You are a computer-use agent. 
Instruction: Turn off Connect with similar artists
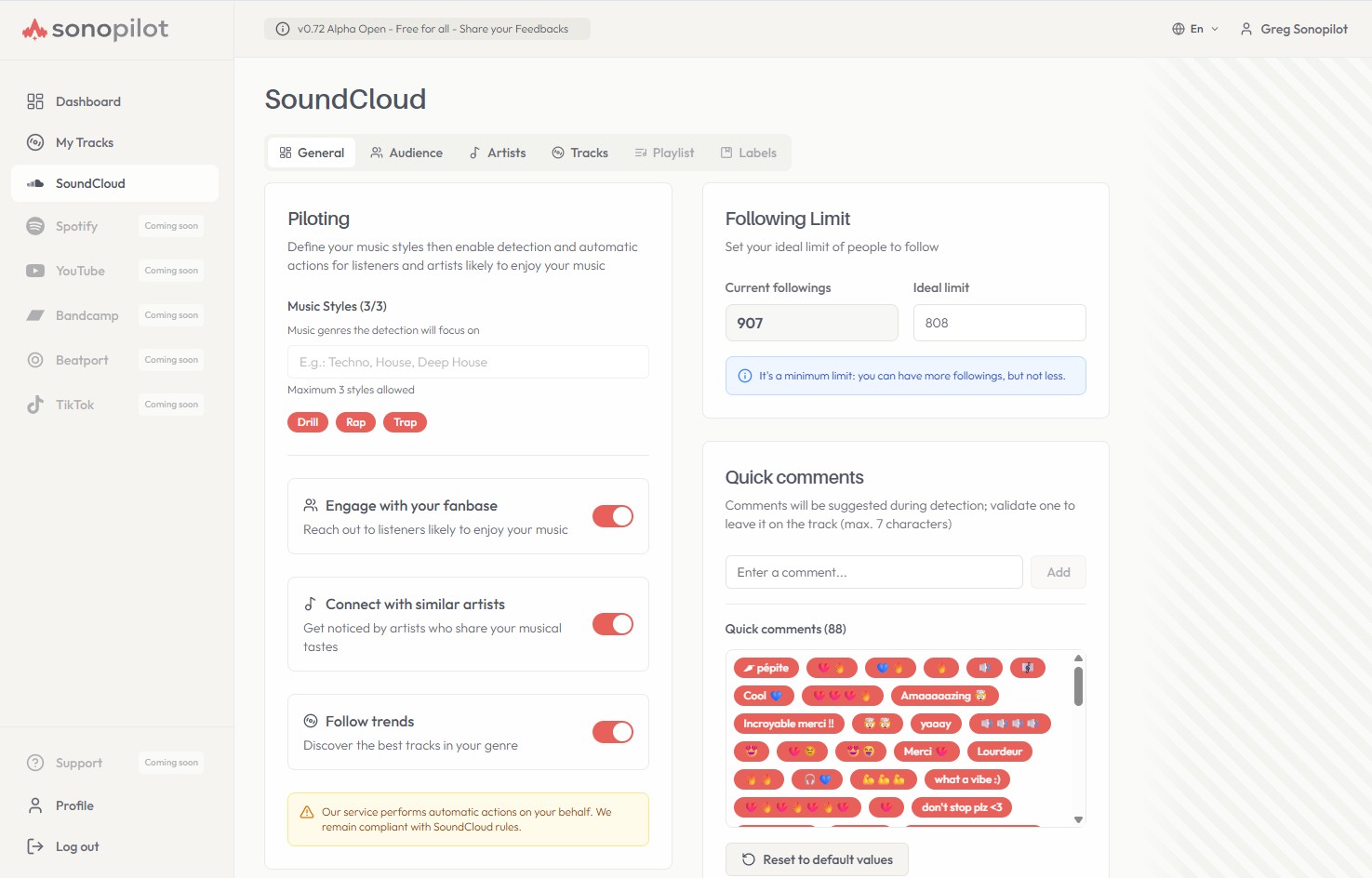click(x=612, y=624)
